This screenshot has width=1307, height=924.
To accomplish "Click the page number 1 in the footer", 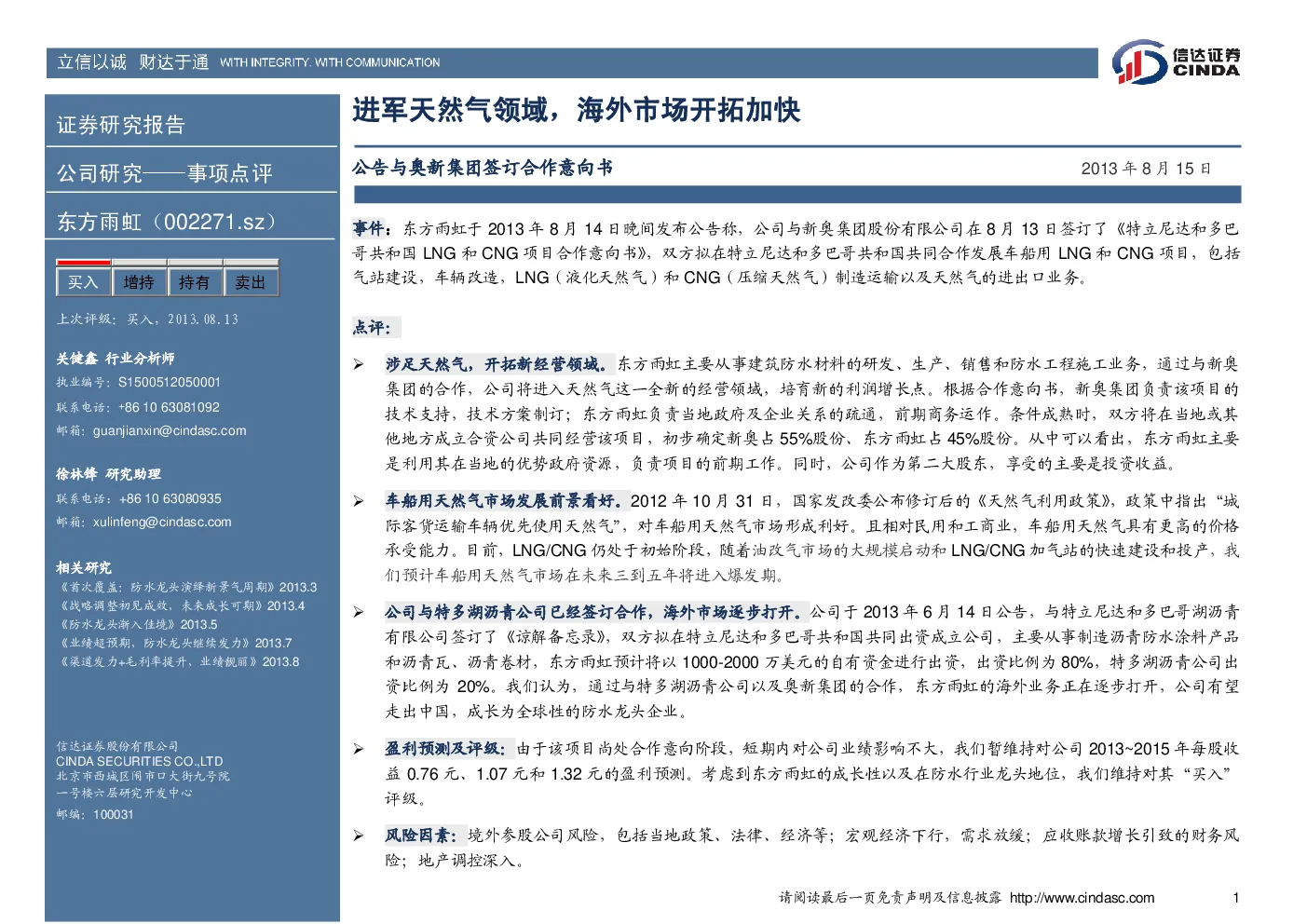I will (x=1235, y=898).
